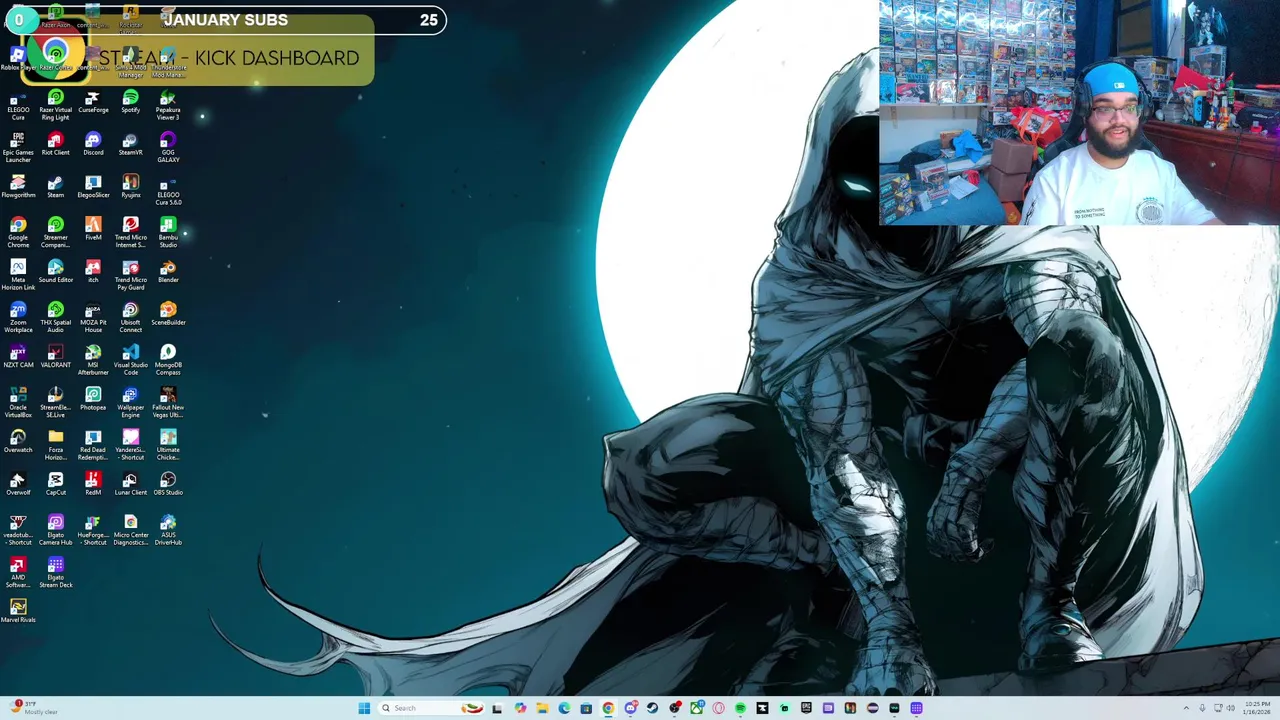The width and height of the screenshot is (1280, 720).
Task: Select the itch desktop shortcut
Action: [93, 271]
